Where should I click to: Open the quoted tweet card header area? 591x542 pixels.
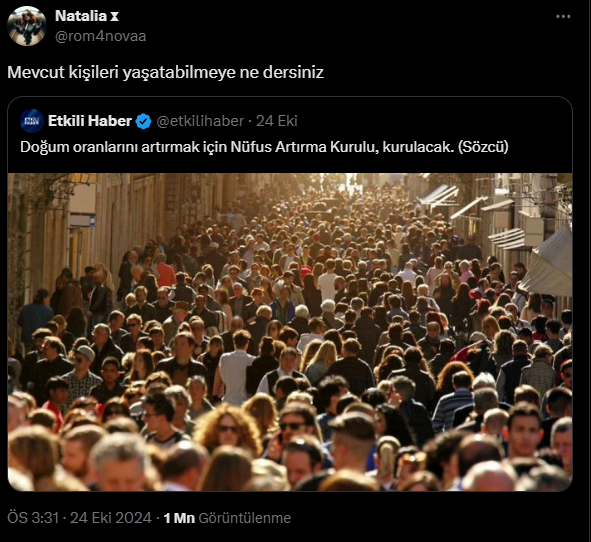point(290,134)
